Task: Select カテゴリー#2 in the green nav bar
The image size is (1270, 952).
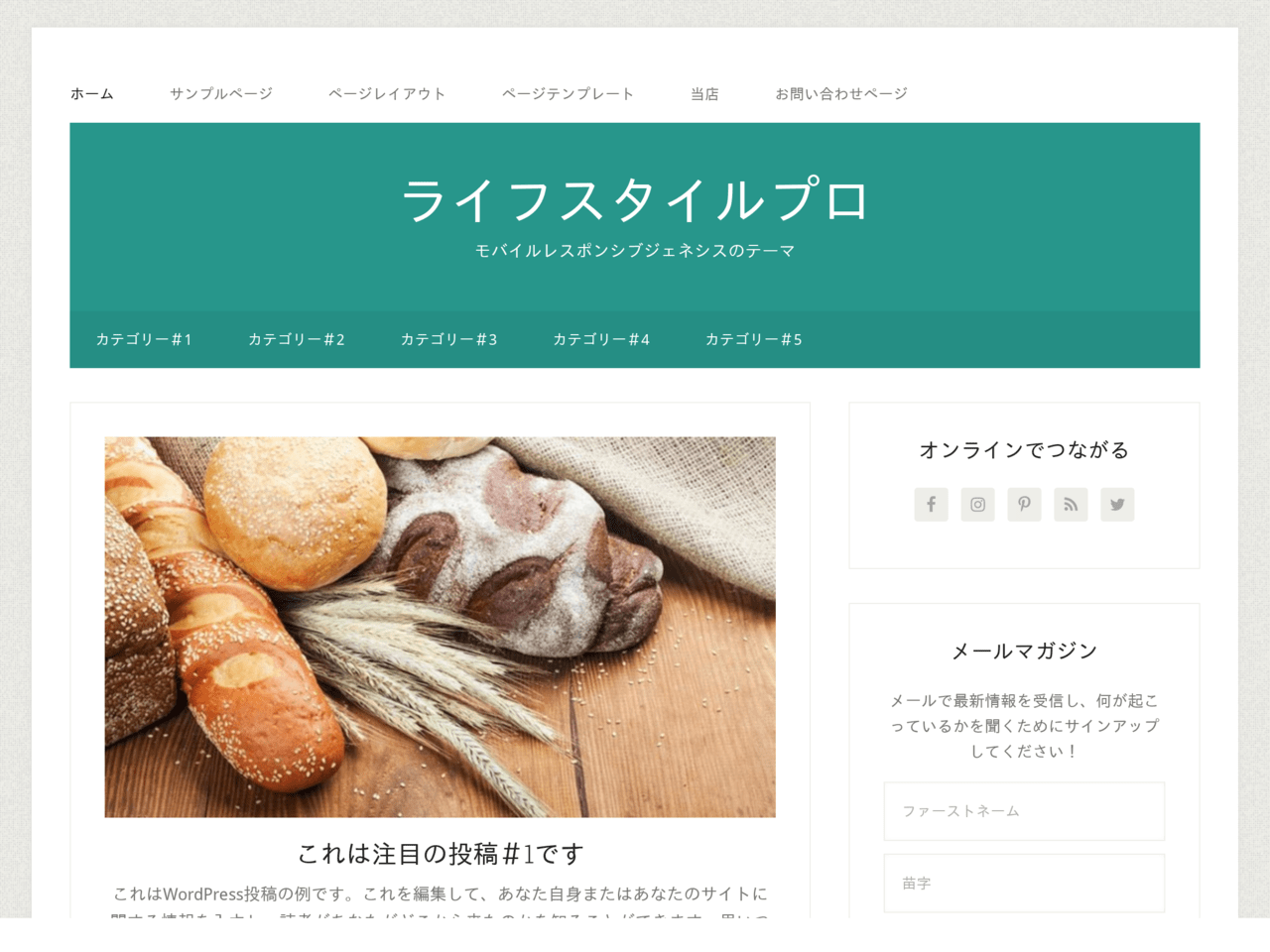Action: pos(297,339)
